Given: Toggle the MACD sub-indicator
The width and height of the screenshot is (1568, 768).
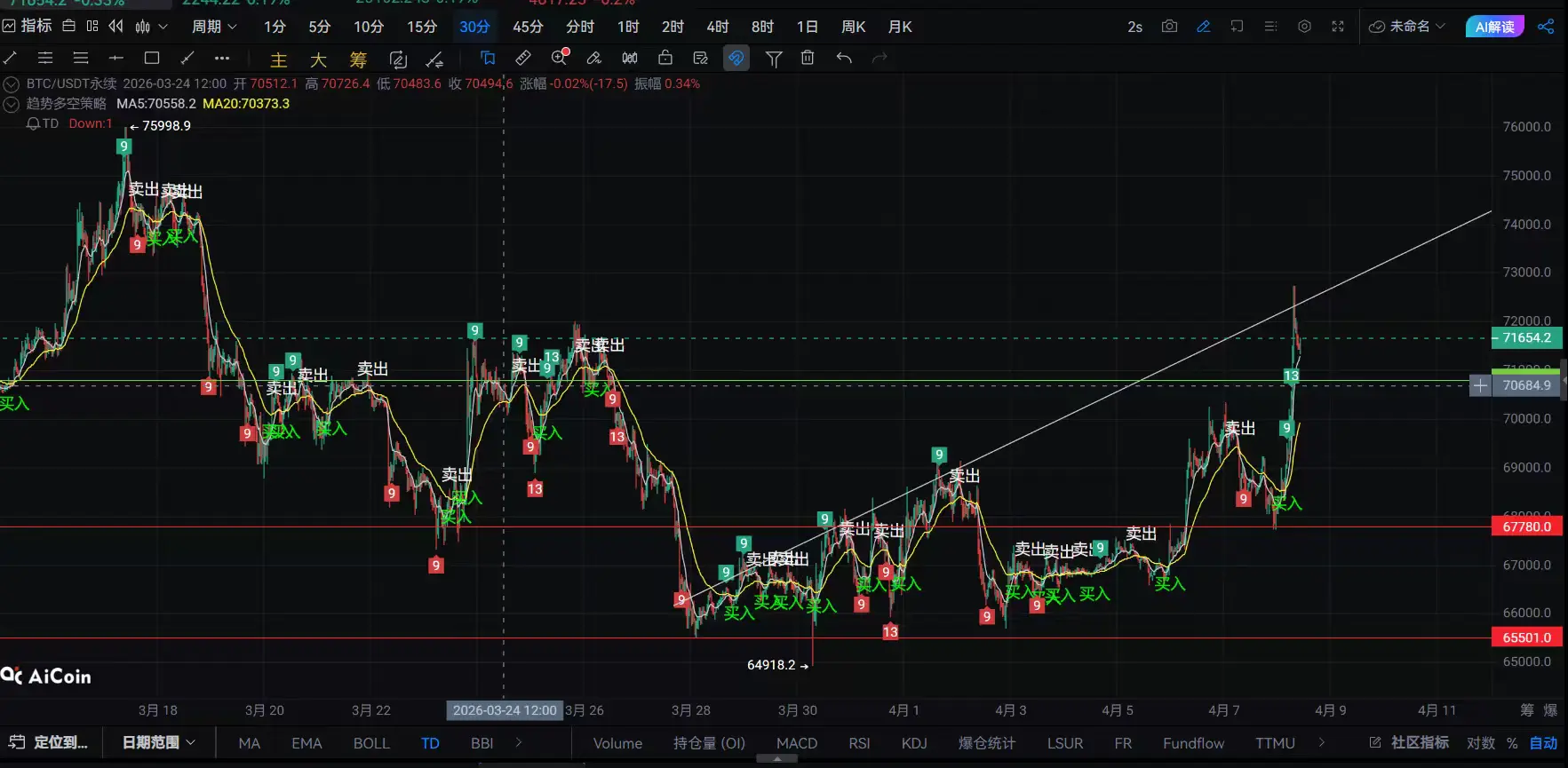Looking at the screenshot, I should click(797, 743).
